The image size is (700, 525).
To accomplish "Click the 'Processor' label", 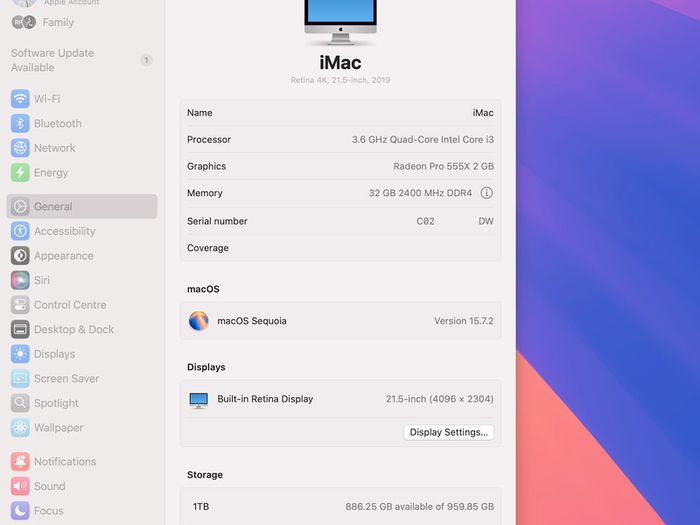I will pos(209,139).
